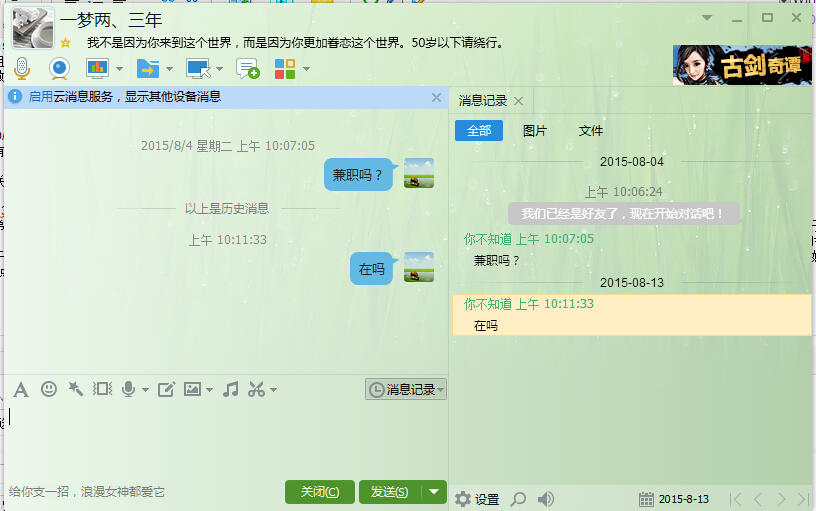Dismiss the cloud message service notice
The image size is (816, 511).
coord(437,97)
